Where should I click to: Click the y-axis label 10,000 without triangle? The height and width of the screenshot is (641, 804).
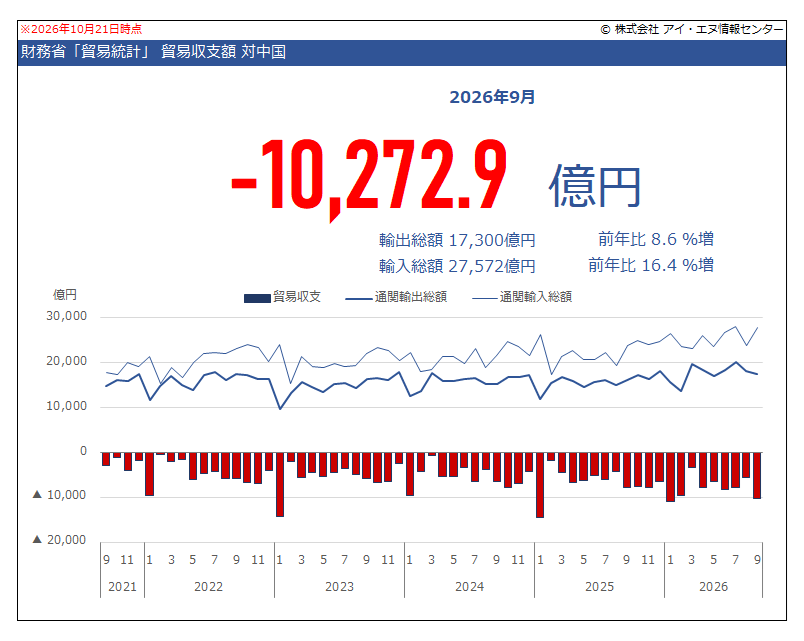[x=67, y=407]
